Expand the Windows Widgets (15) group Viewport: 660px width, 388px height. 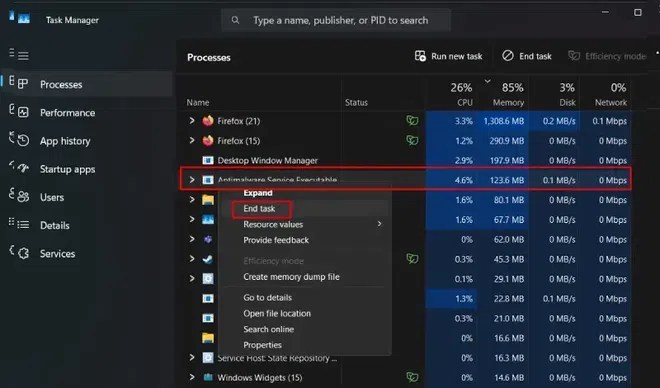(192, 377)
